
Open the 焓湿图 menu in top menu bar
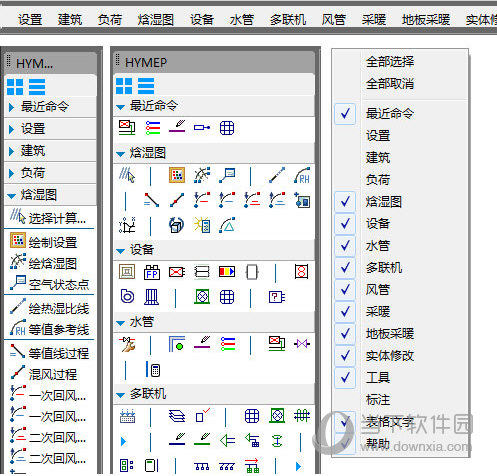pos(156,20)
